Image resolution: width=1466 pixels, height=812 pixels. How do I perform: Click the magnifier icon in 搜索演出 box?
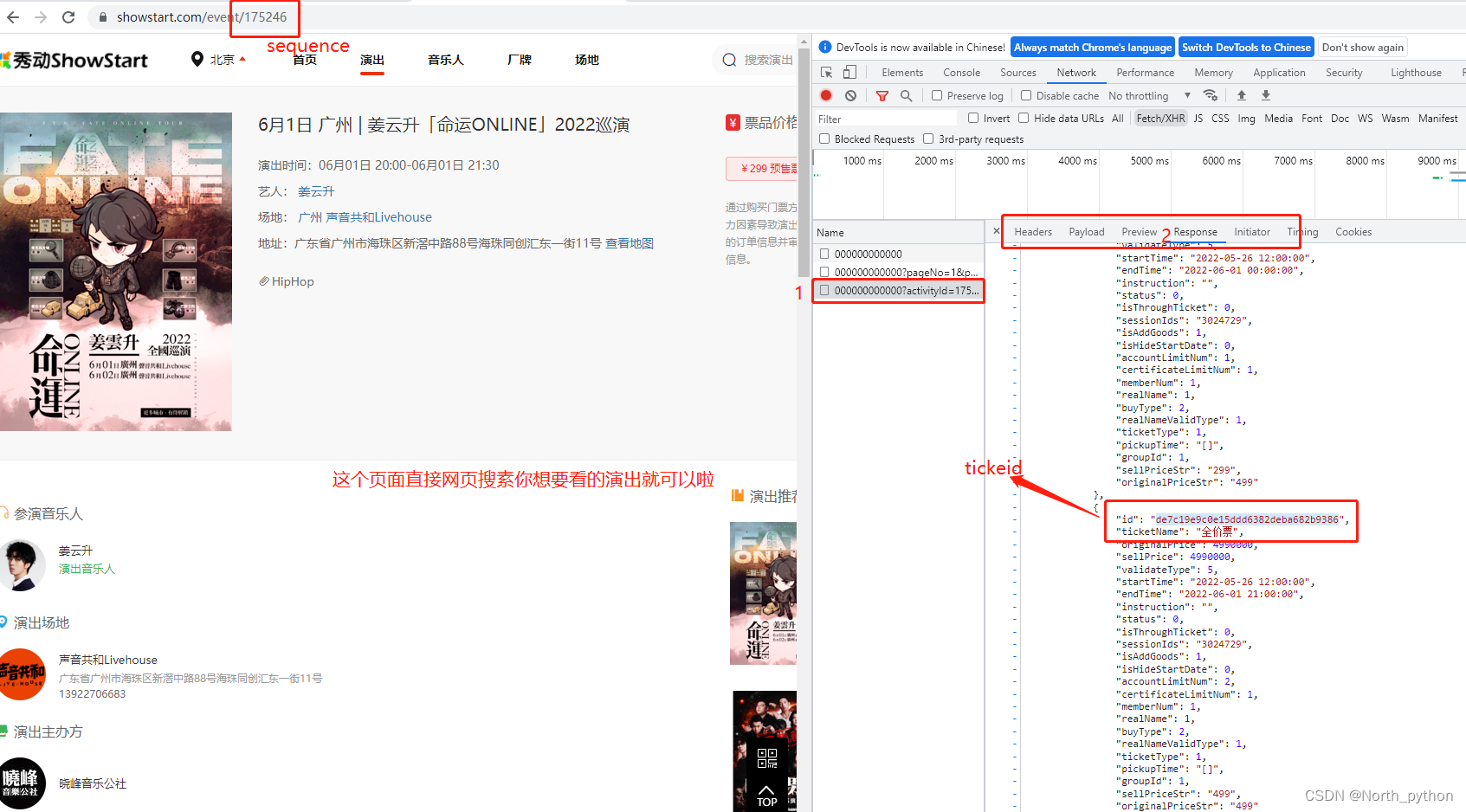pos(730,60)
